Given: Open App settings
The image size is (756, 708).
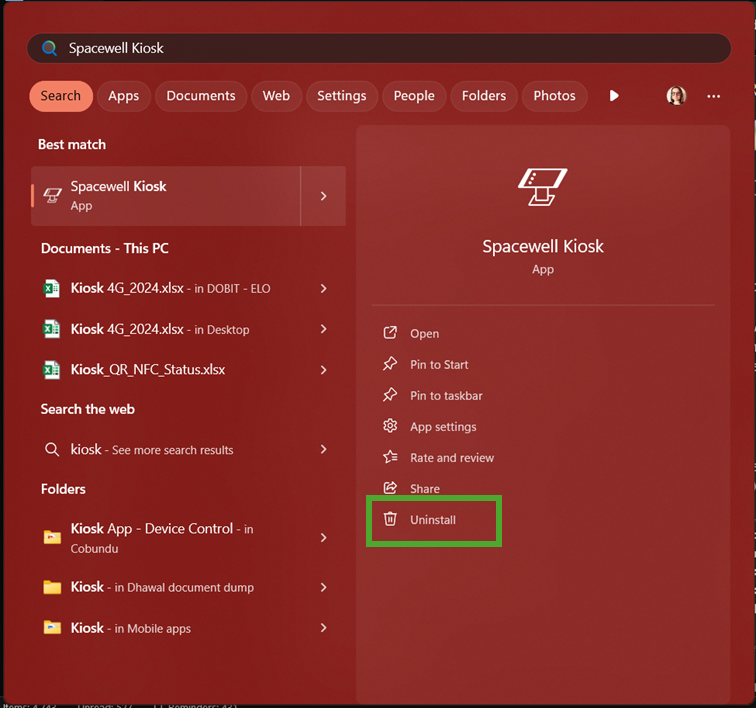Looking at the screenshot, I should pos(443,427).
